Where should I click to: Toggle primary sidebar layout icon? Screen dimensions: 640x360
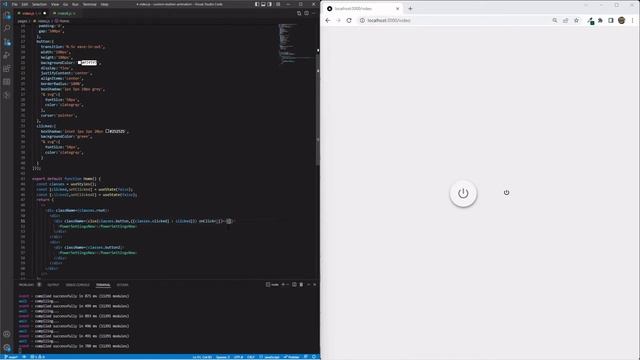pyautogui.click(x=257, y=4)
